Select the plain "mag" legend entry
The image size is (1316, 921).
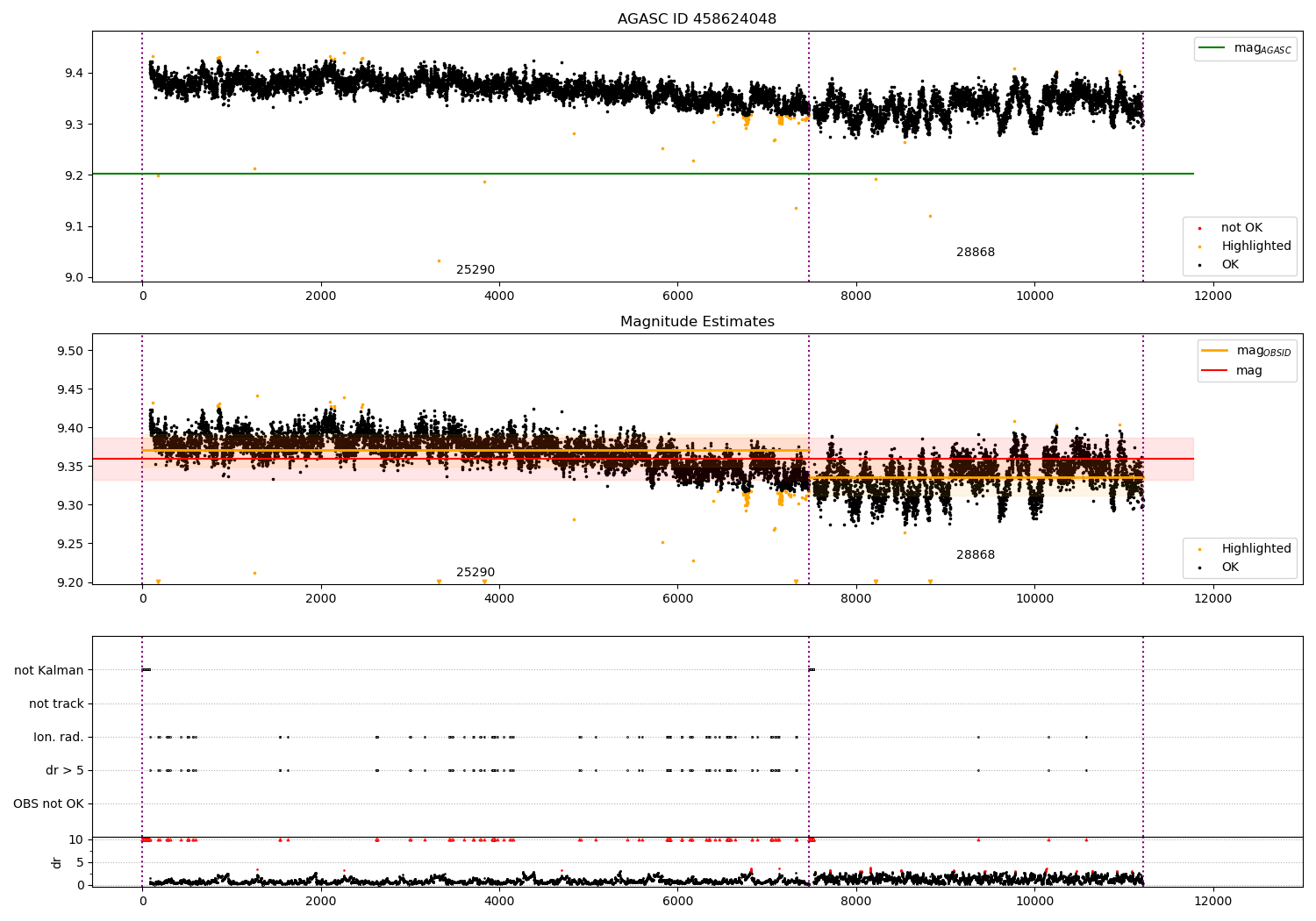click(1249, 371)
